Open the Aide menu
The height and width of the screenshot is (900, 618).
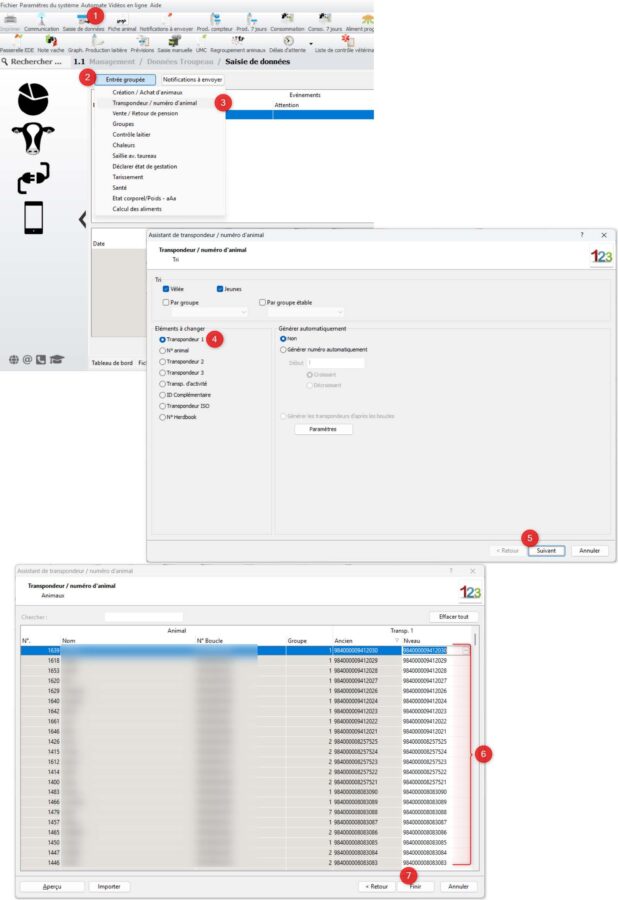[x=155, y=5]
